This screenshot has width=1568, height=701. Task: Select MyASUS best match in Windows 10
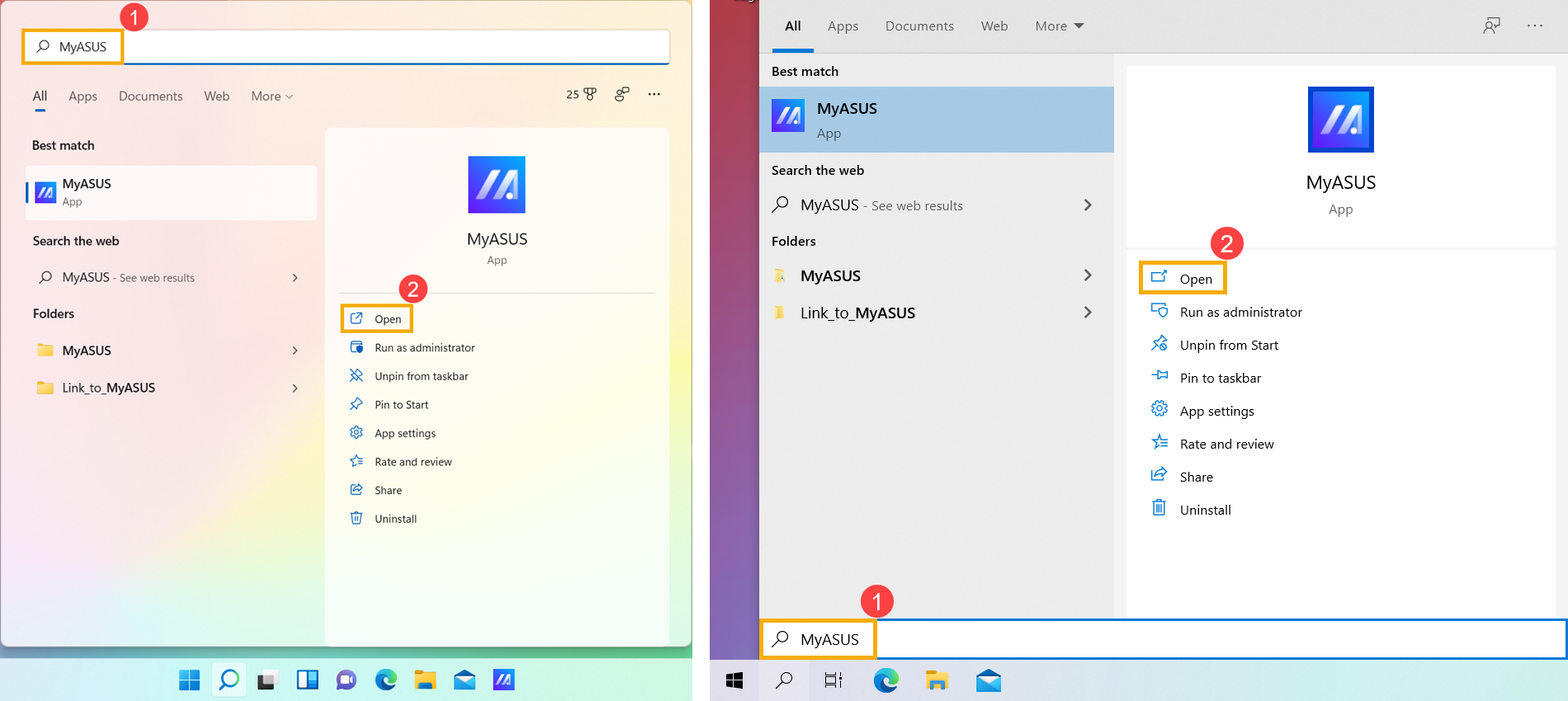click(x=937, y=120)
